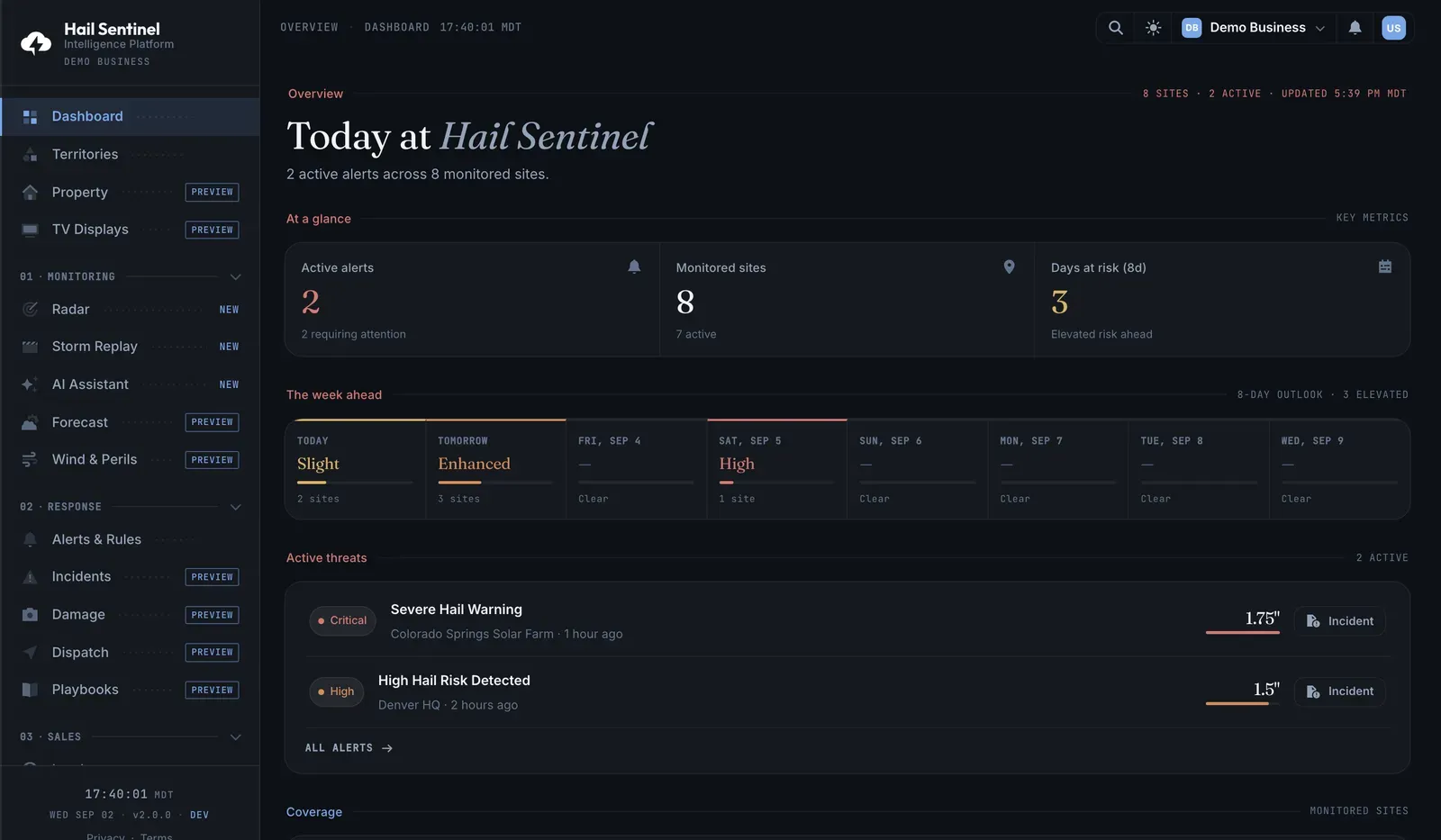Click the Storm Replay sidebar icon

[x=30, y=347]
